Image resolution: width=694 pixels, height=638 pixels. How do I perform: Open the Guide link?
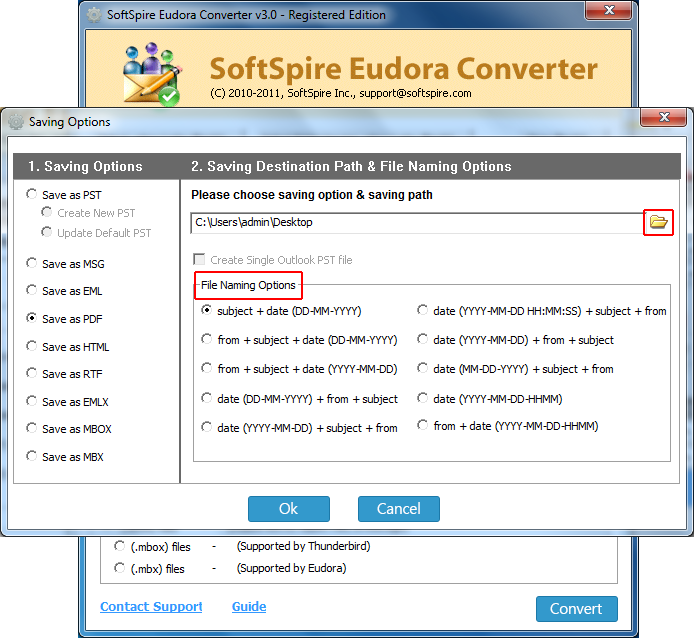tap(249, 607)
